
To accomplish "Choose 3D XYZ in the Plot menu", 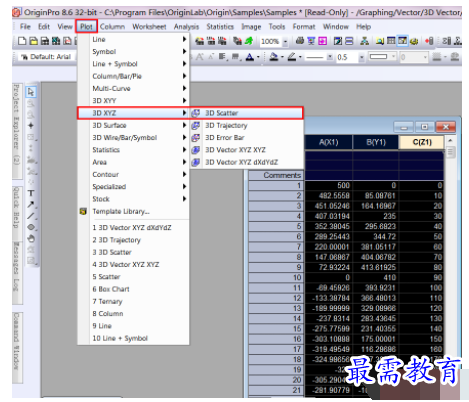I will (134, 113).
